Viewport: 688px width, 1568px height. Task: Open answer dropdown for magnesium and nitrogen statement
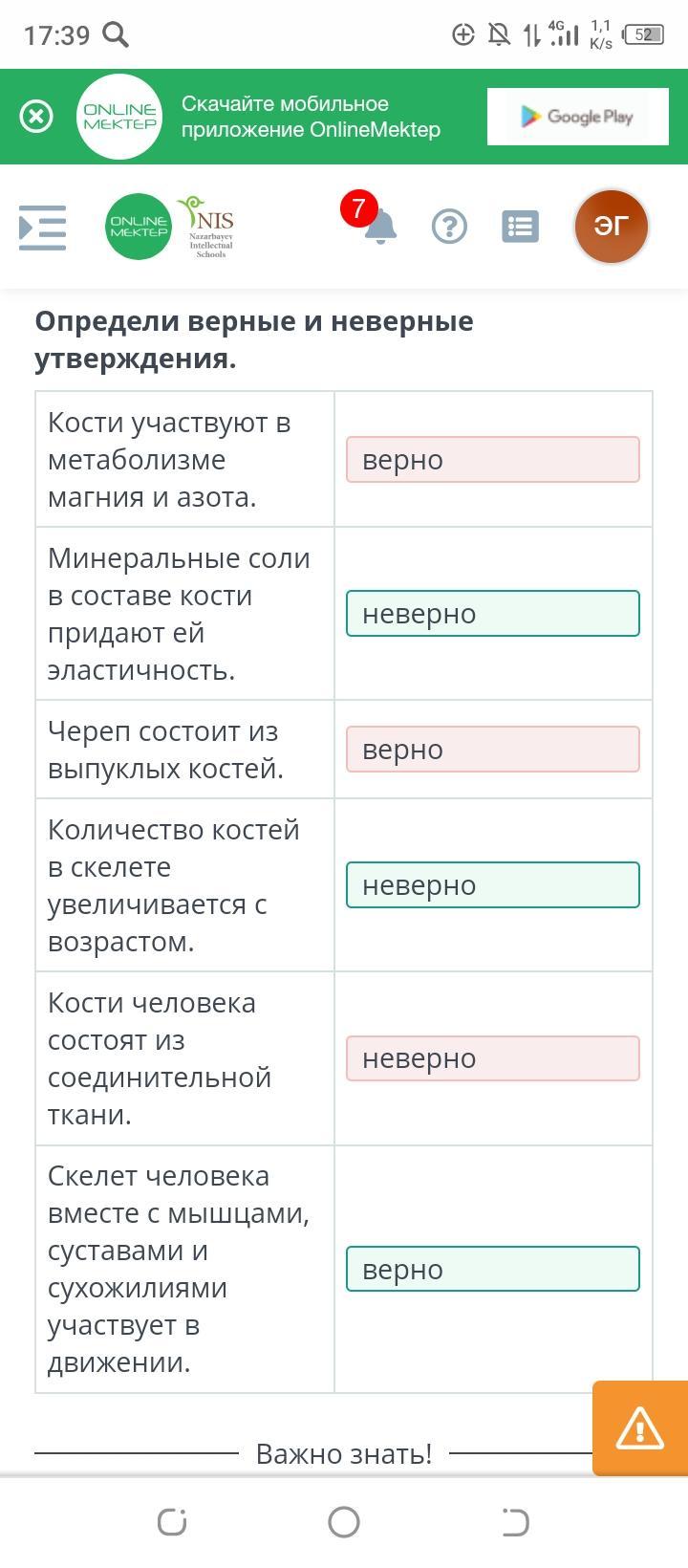point(493,460)
